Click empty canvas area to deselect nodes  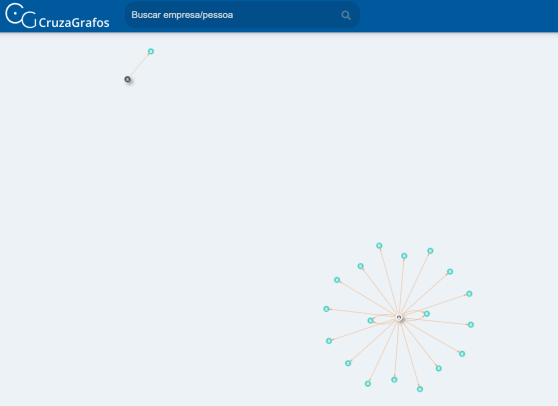214,178
